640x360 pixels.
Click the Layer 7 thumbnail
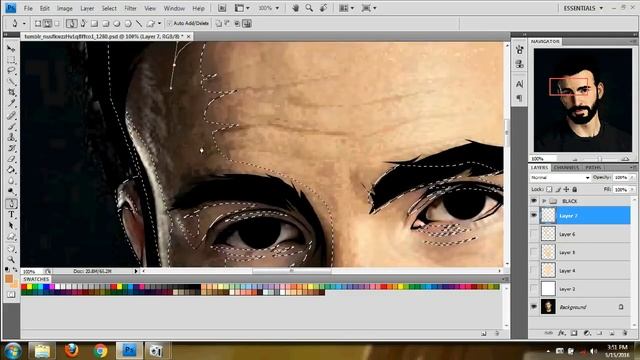548,215
